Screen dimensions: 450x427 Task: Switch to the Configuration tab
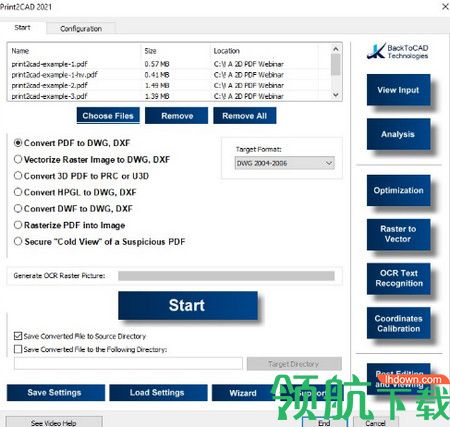pos(81,29)
